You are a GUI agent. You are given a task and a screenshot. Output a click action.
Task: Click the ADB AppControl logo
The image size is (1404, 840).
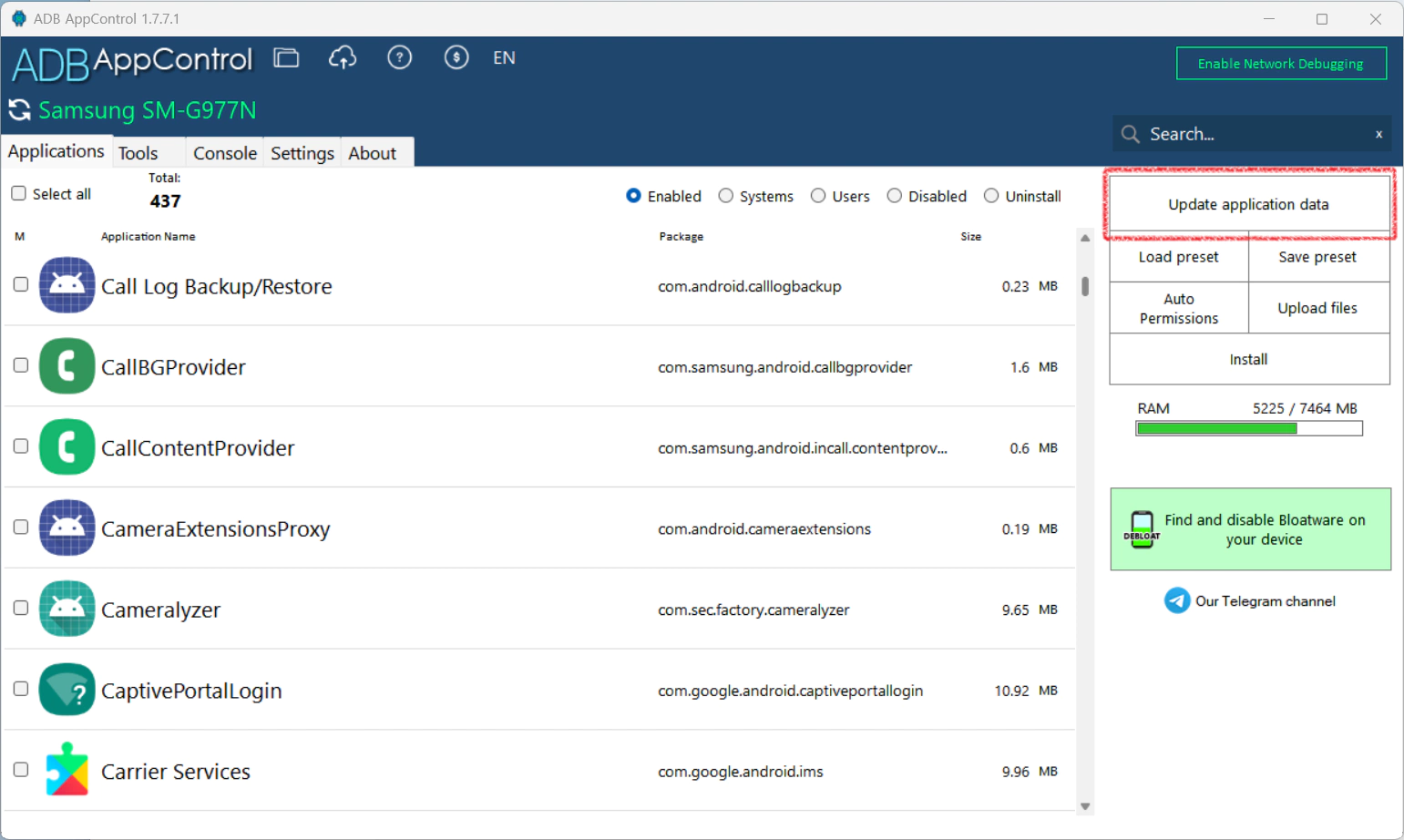coord(132,63)
